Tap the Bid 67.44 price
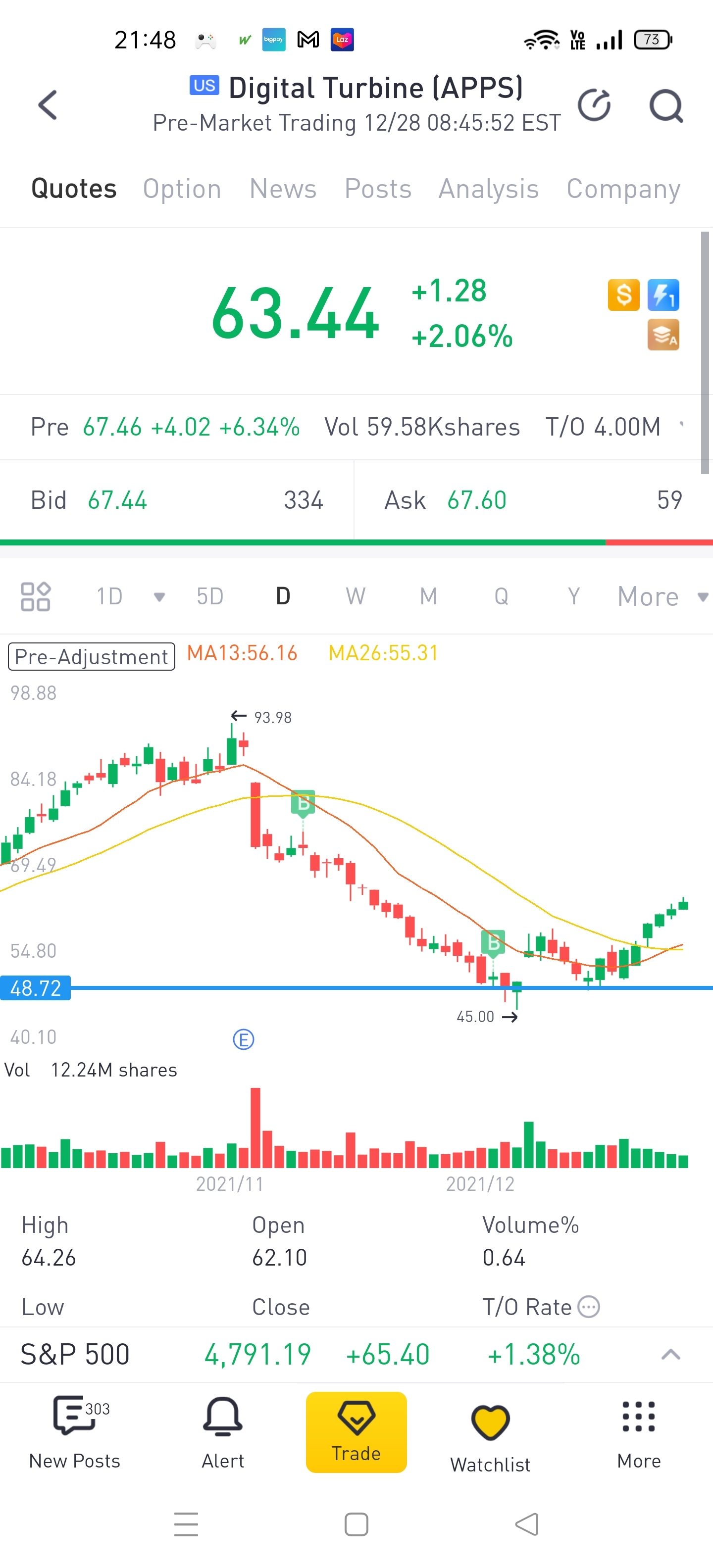 pyautogui.click(x=117, y=500)
